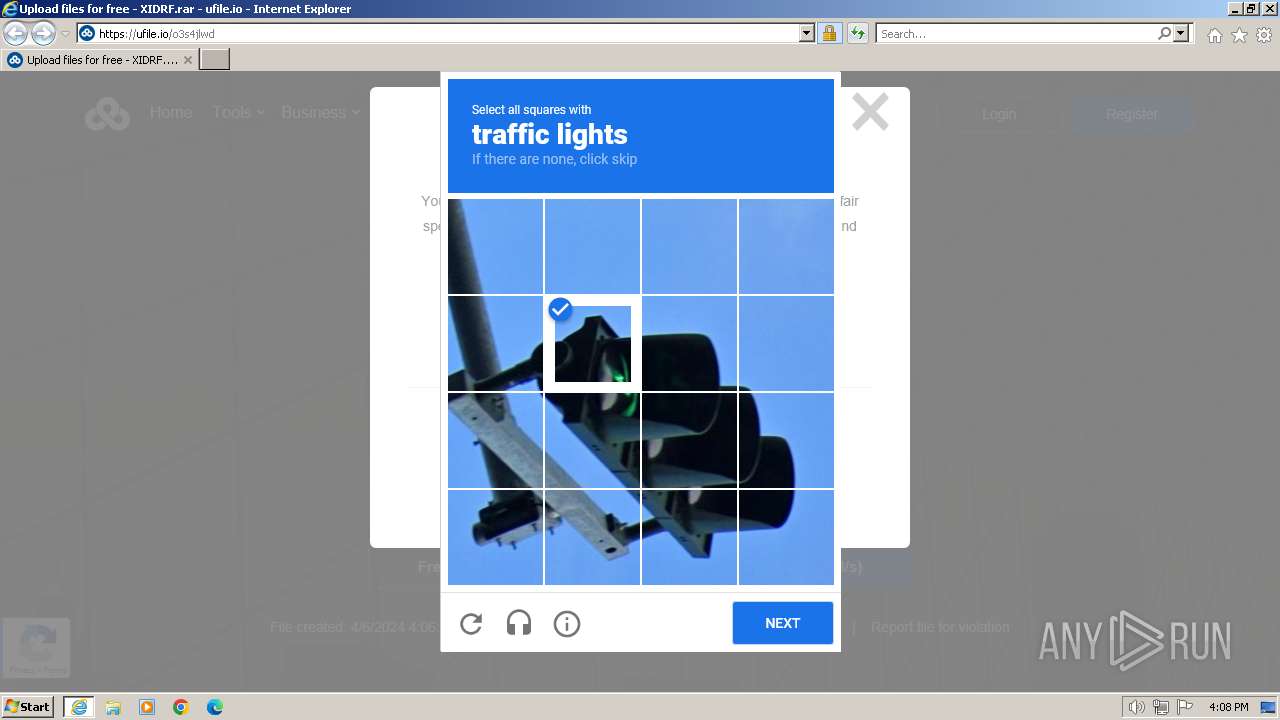Expand the Business menu

pyautogui.click(x=320, y=112)
